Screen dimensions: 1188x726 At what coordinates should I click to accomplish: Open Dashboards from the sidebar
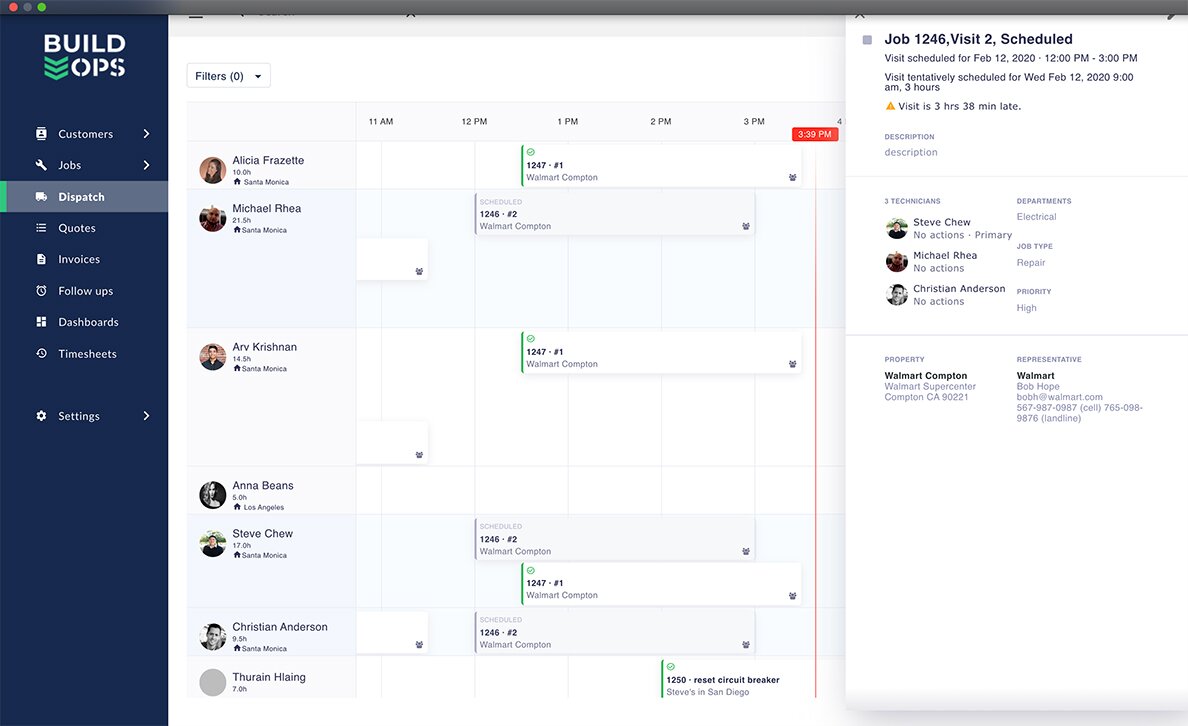84,321
